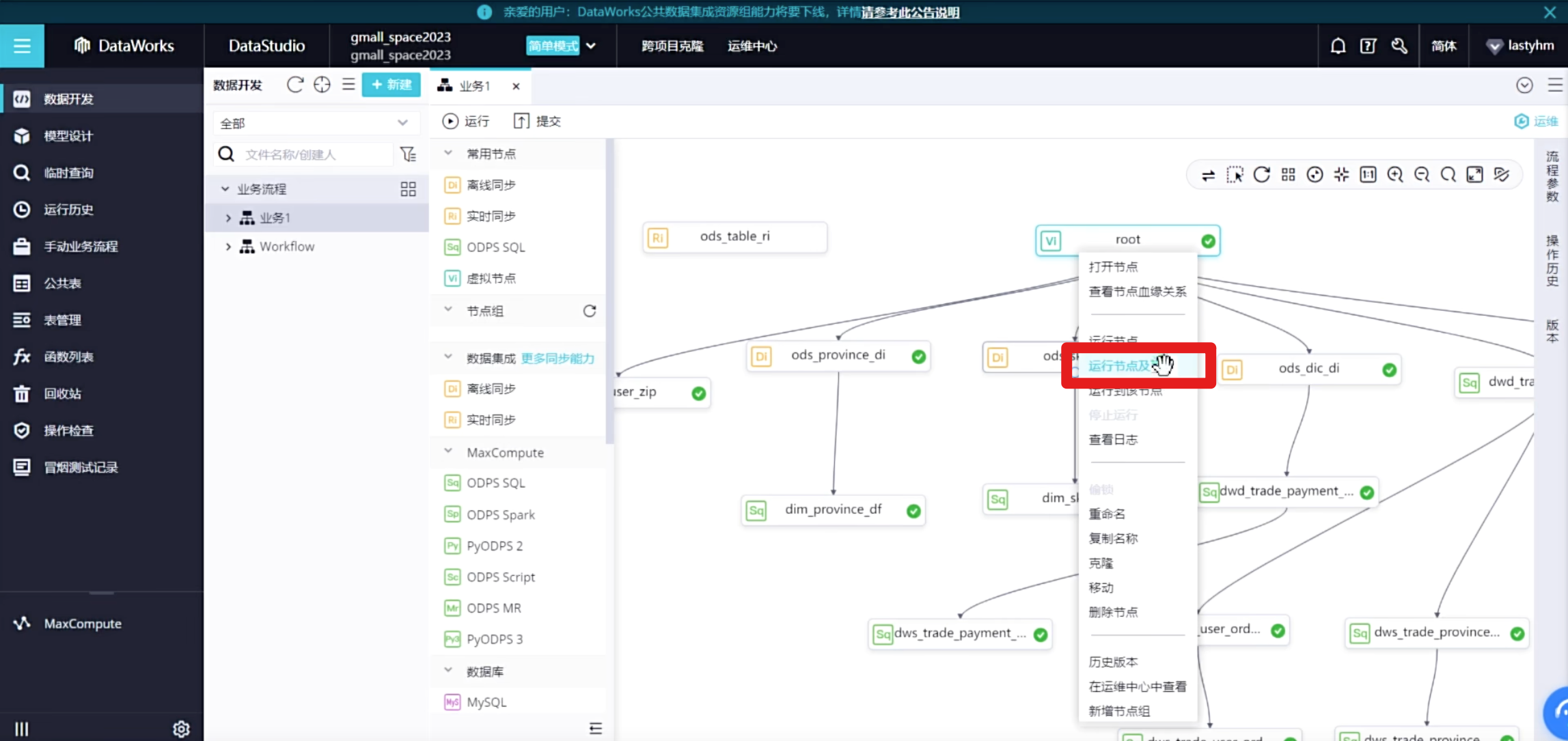Screen dimensions: 1568x741
Task: Toggle fullscreen canvas tool
Action: [x=1475, y=175]
